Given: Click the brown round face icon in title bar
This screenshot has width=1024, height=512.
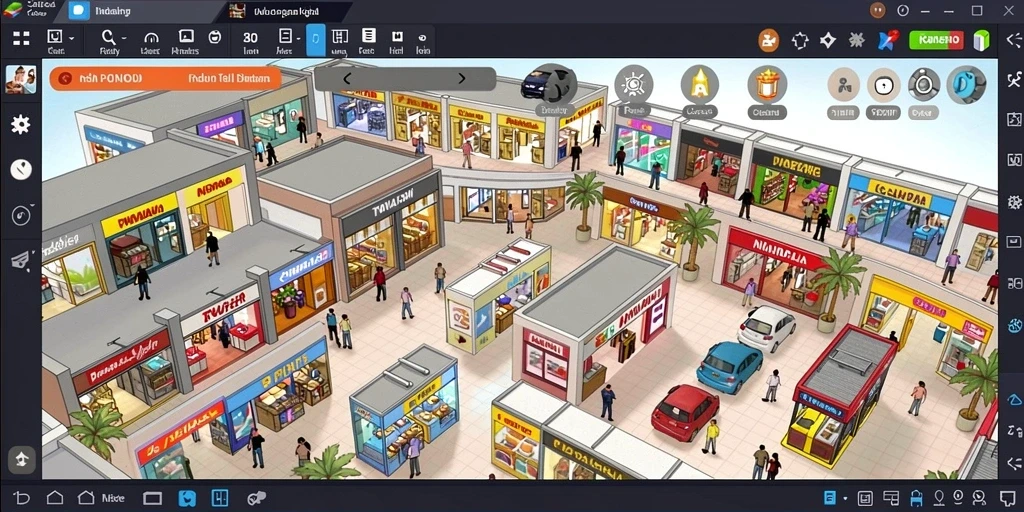Looking at the screenshot, I should point(877,10).
